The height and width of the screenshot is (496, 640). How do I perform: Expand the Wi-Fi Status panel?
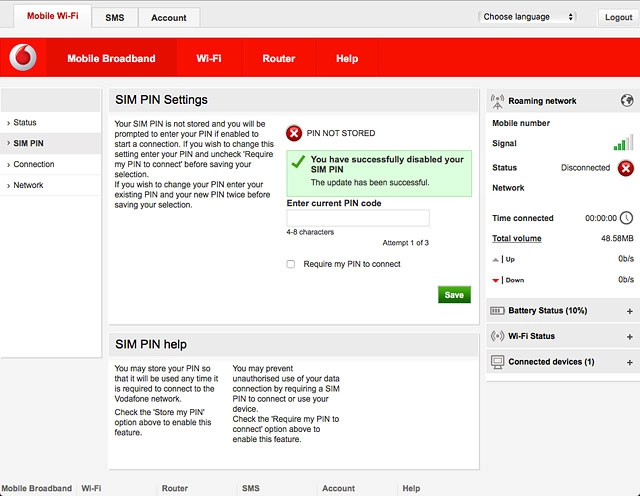pyautogui.click(x=629, y=337)
